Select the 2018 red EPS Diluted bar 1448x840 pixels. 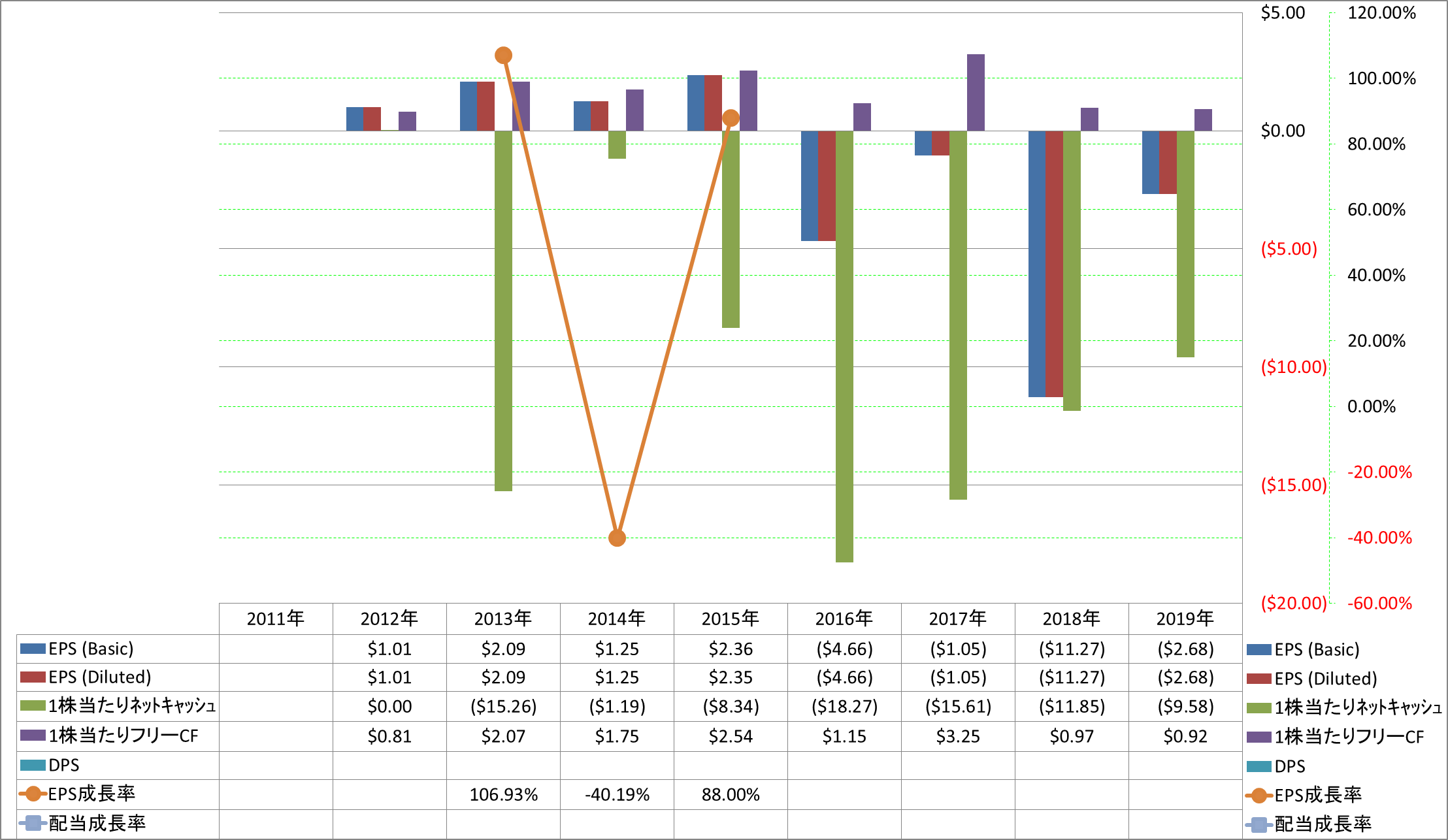pyautogui.click(x=1054, y=264)
